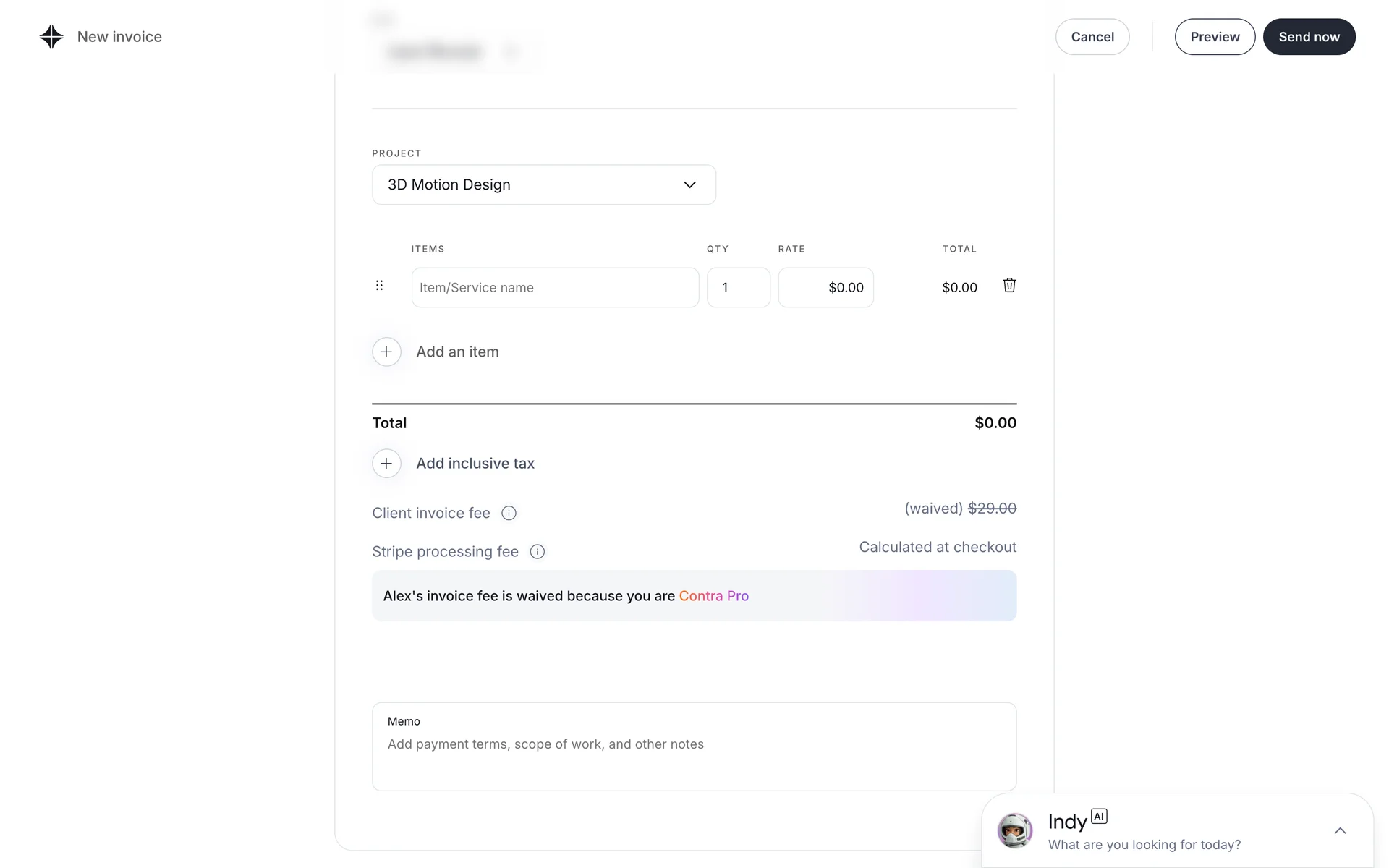Click the RATE $0.00 input
This screenshot has width=1389, height=868.
tap(825, 288)
